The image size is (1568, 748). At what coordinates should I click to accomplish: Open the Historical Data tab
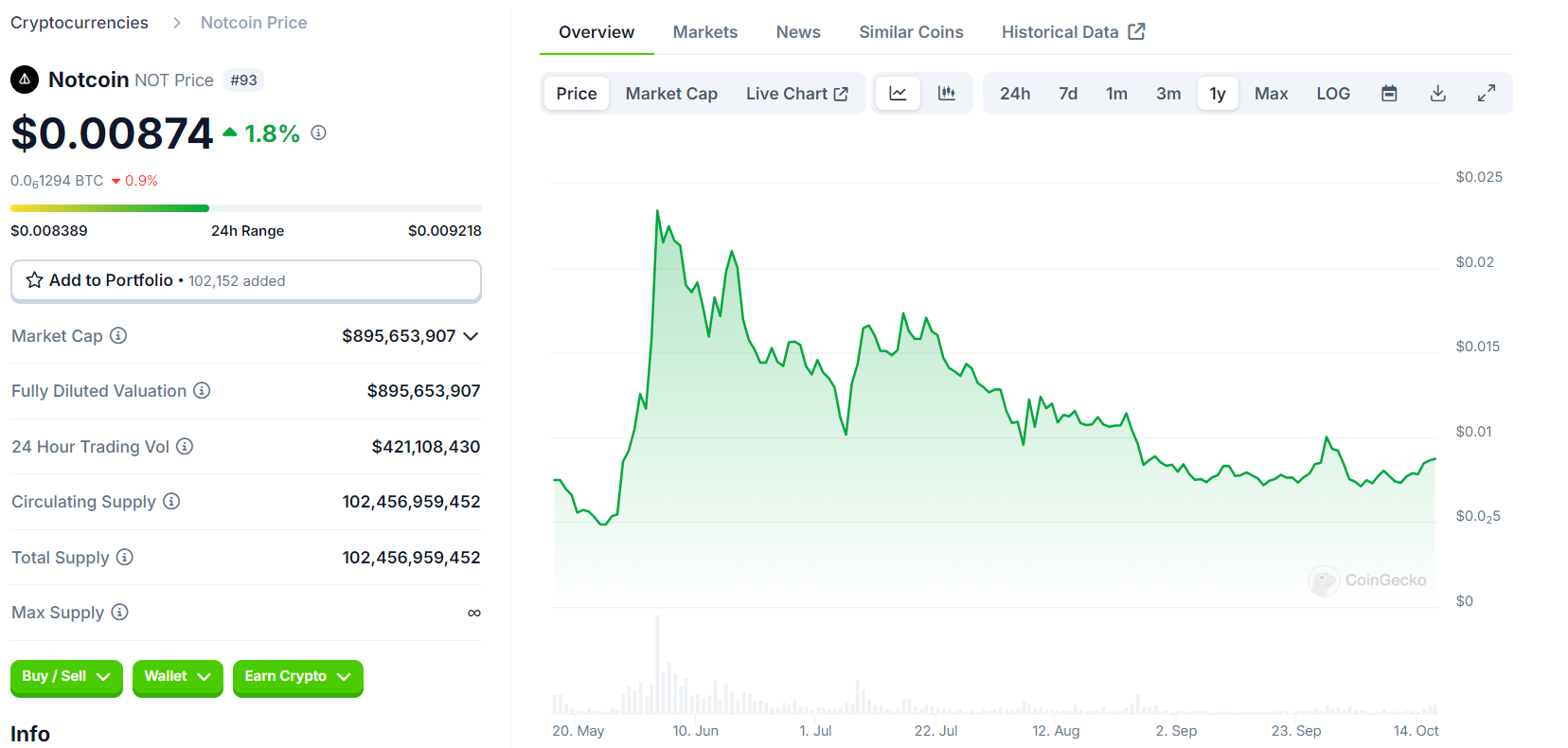click(x=1073, y=32)
